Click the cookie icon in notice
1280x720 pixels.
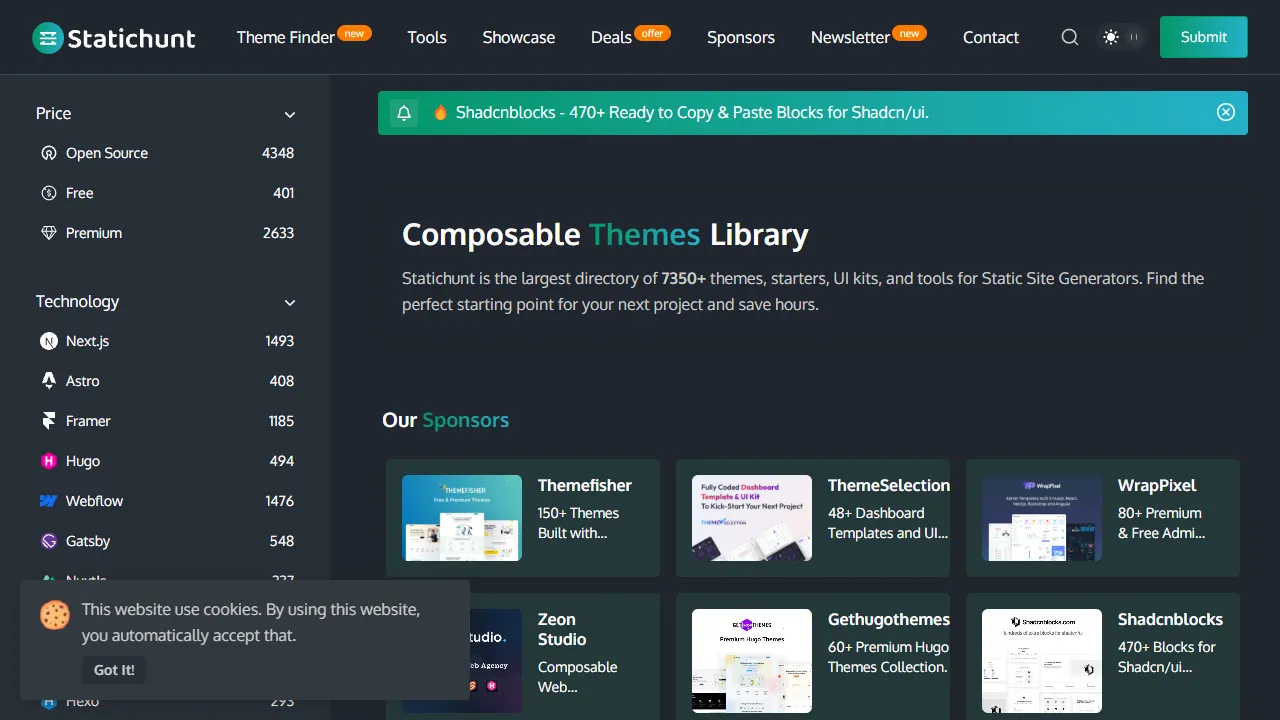coord(55,614)
